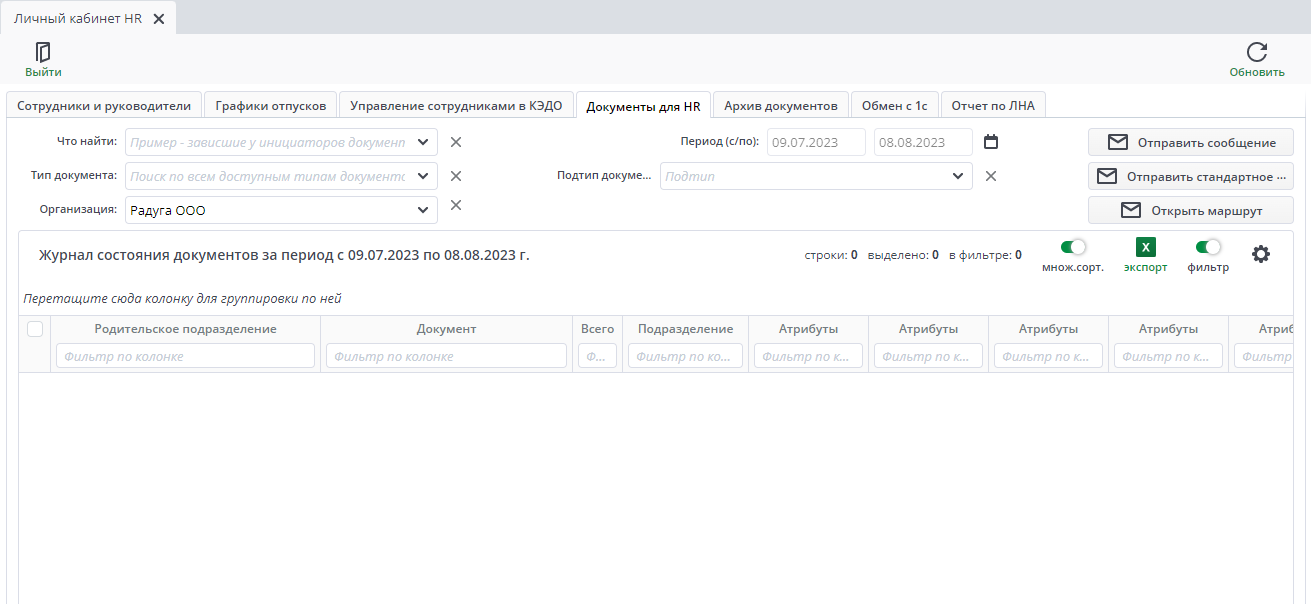
Task: Tick the select-all checkbox in table header
Action: point(35,329)
